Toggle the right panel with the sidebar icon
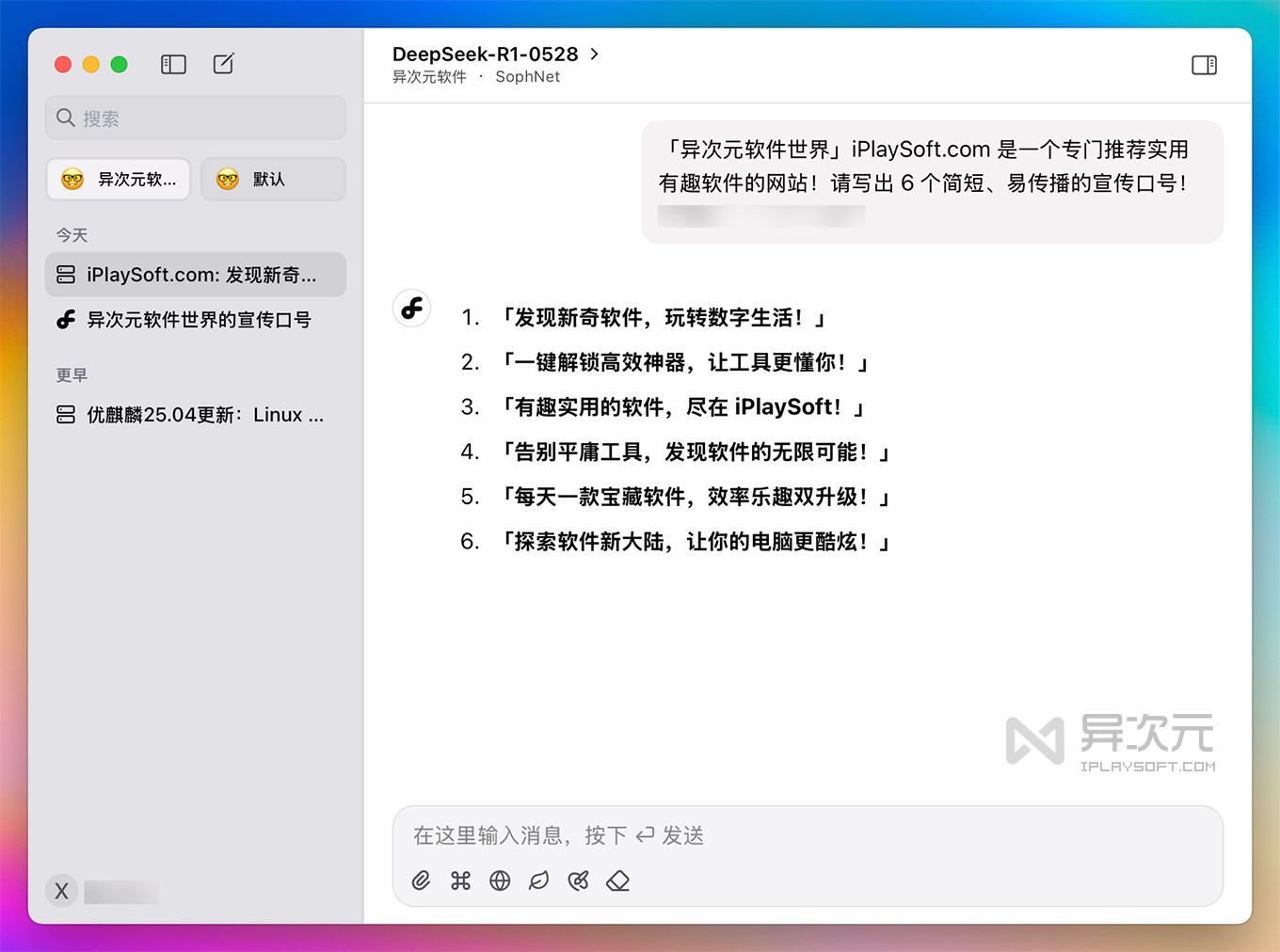The image size is (1280, 952). 1204,65
